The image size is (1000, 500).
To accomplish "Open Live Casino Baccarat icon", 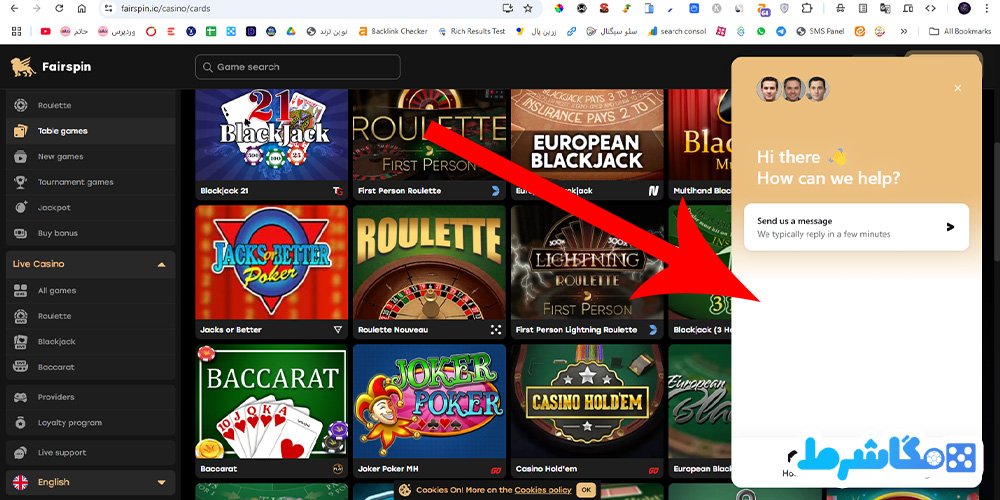I will pyautogui.click(x=20, y=367).
